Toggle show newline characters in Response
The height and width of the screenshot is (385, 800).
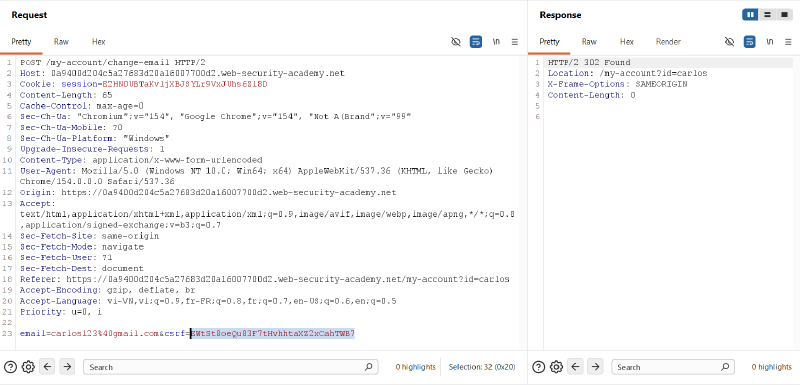[x=769, y=42]
